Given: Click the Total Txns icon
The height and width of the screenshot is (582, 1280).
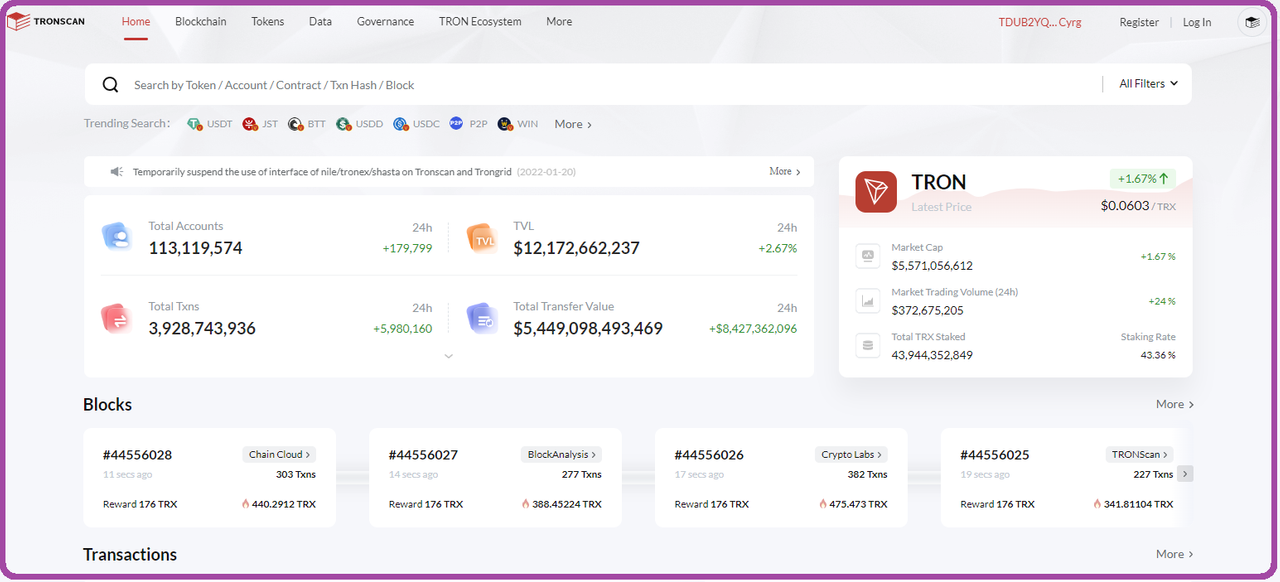Looking at the screenshot, I should 117,316.
